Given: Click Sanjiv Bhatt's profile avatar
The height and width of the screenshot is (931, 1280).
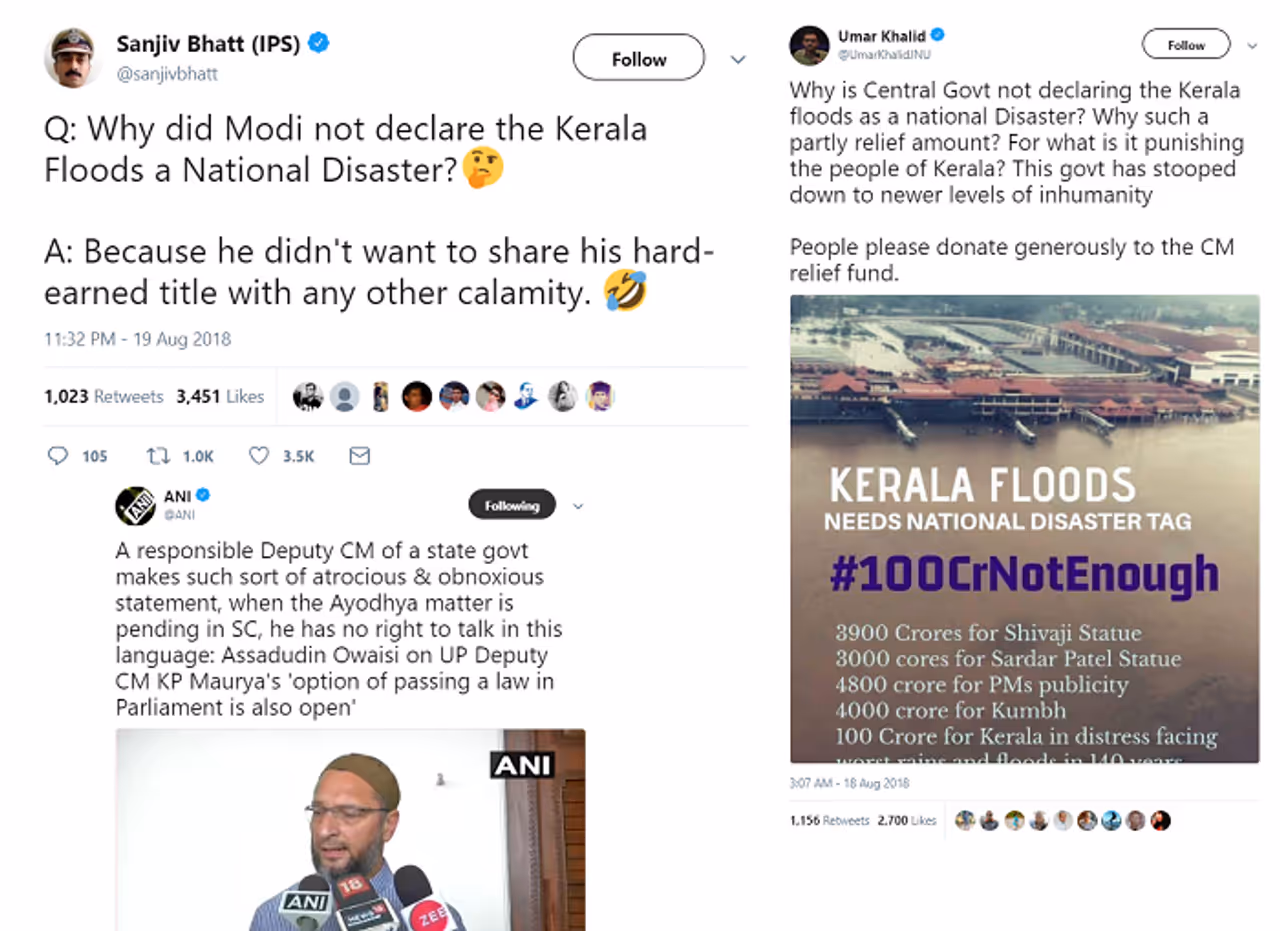Looking at the screenshot, I should tap(72, 58).
